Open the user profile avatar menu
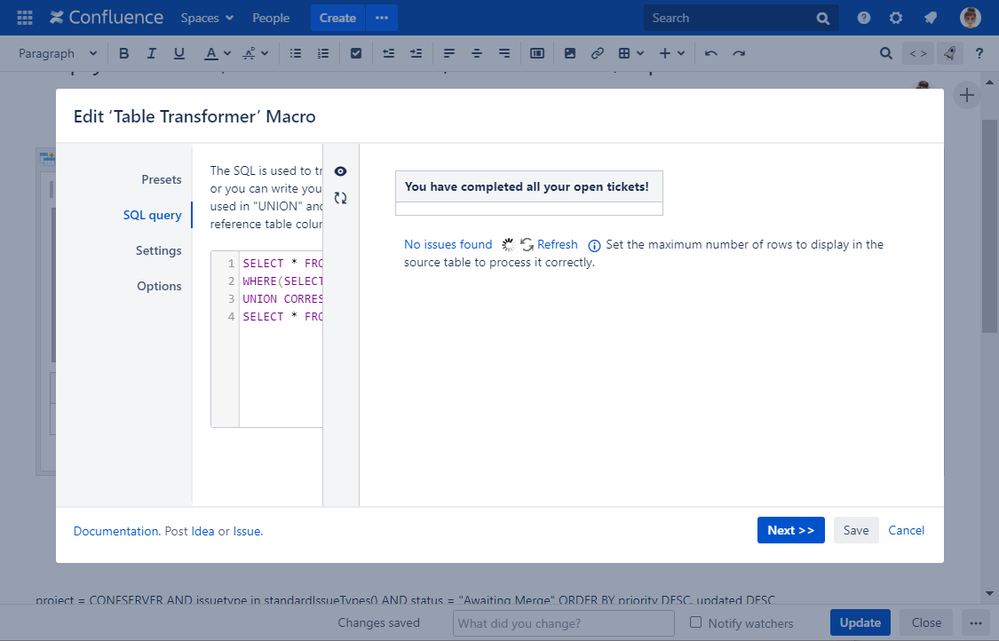This screenshot has height=641, width=999. point(970,18)
